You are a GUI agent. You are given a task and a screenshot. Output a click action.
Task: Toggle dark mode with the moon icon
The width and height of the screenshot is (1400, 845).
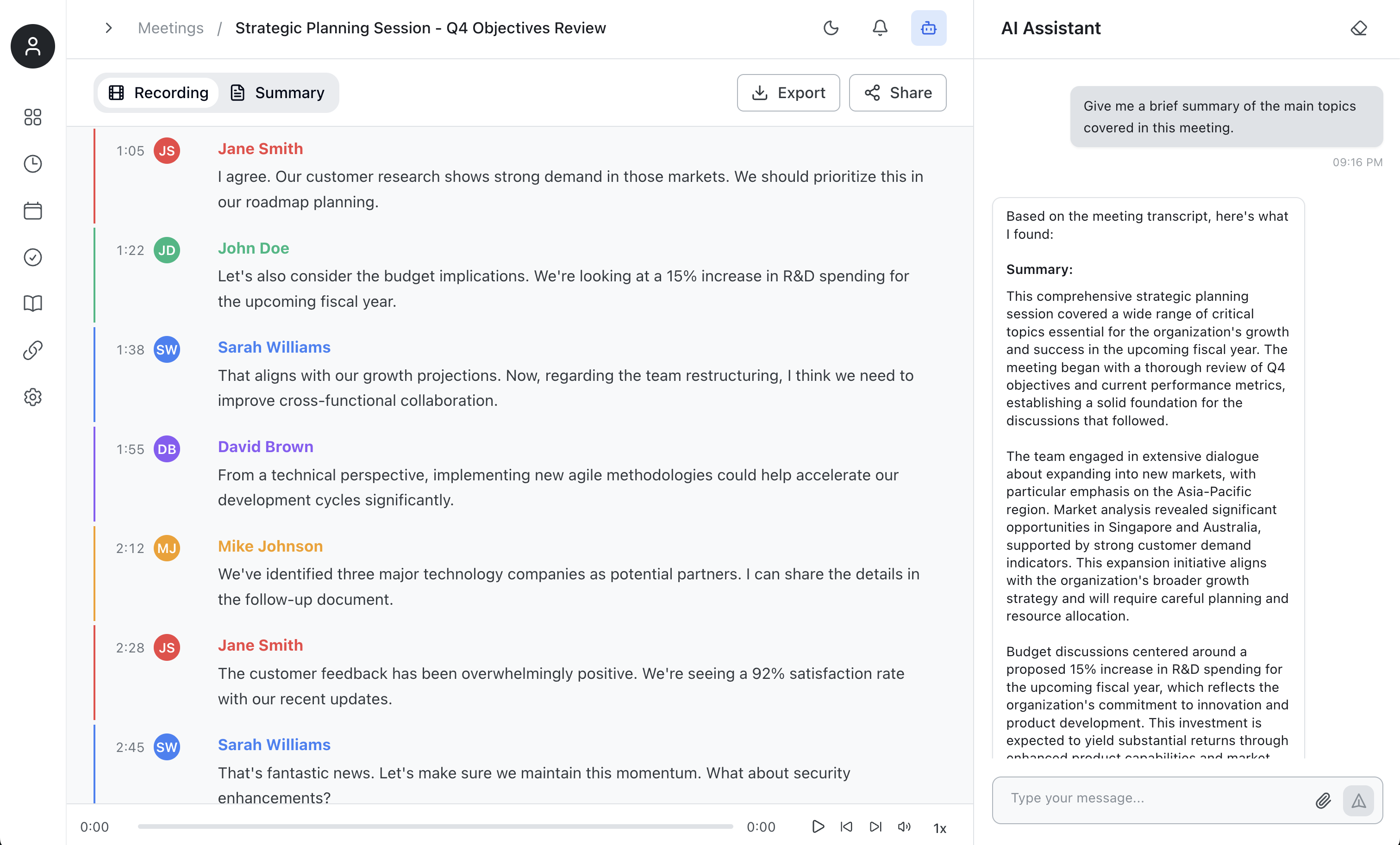point(831,28)
